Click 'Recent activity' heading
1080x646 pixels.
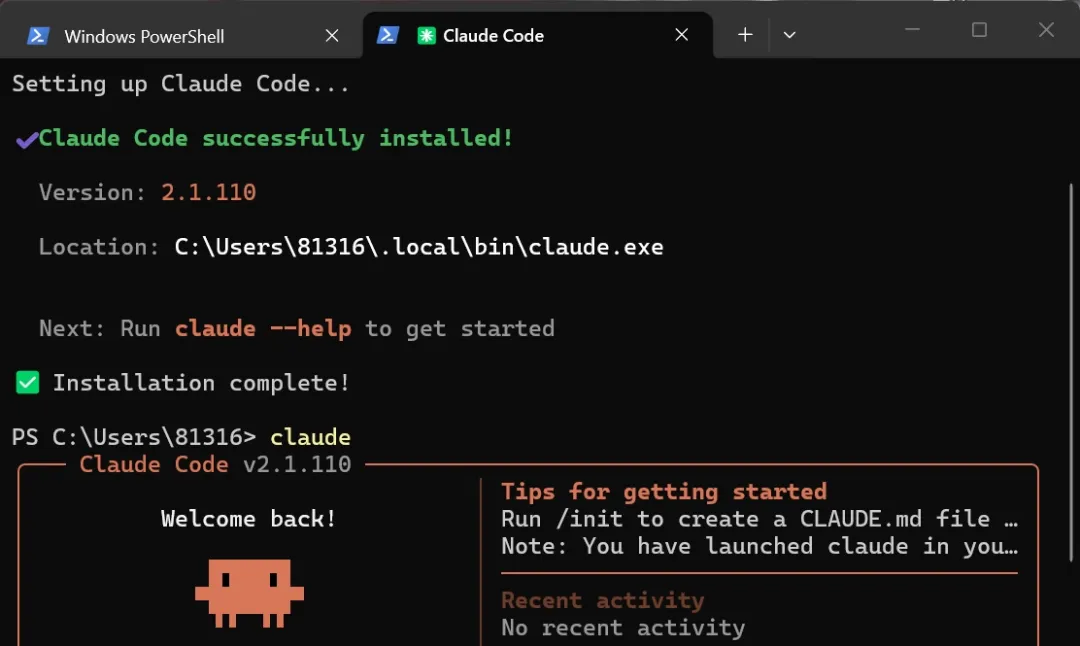point(603,601)
